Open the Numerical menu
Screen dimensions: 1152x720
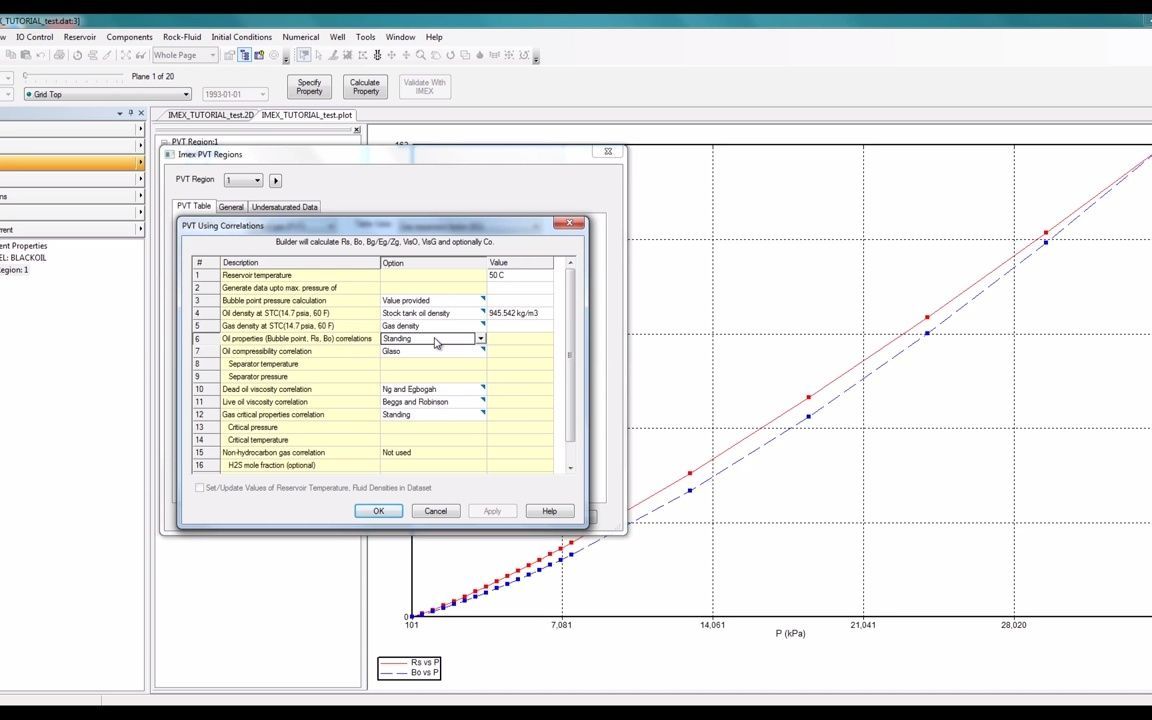click(x=300, y=37)
